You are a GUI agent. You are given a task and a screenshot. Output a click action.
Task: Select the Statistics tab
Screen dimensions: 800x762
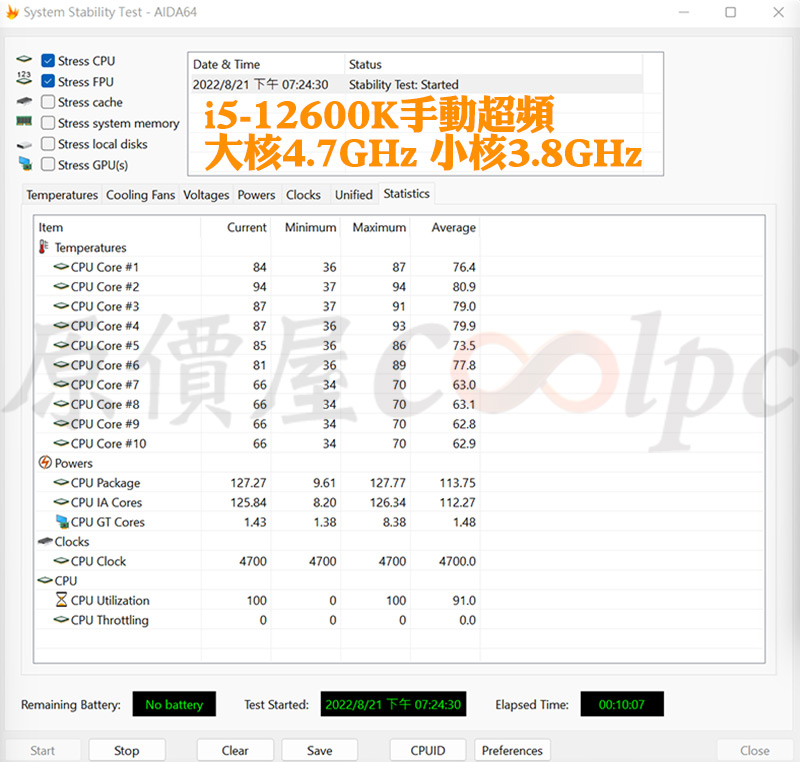click(x=407, y=194)
